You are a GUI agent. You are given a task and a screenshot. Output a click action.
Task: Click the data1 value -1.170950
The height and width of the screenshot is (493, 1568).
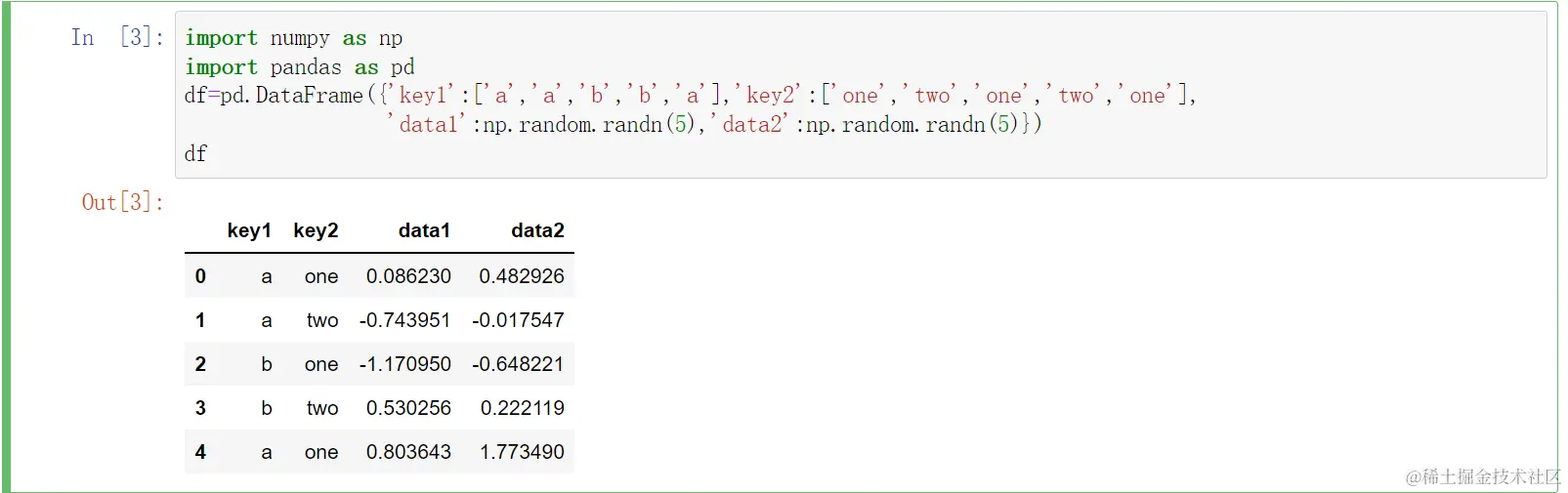coord(404,364)
